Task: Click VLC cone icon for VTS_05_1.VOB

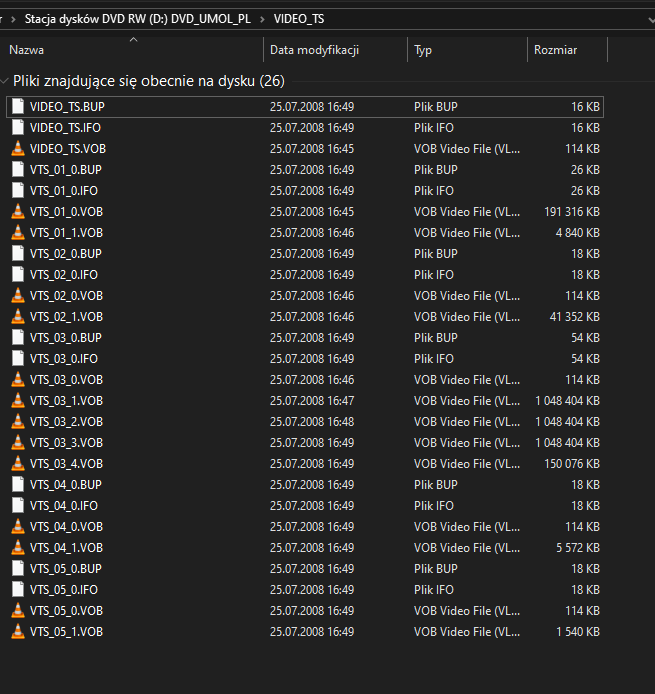Action: tap(18, 632)
